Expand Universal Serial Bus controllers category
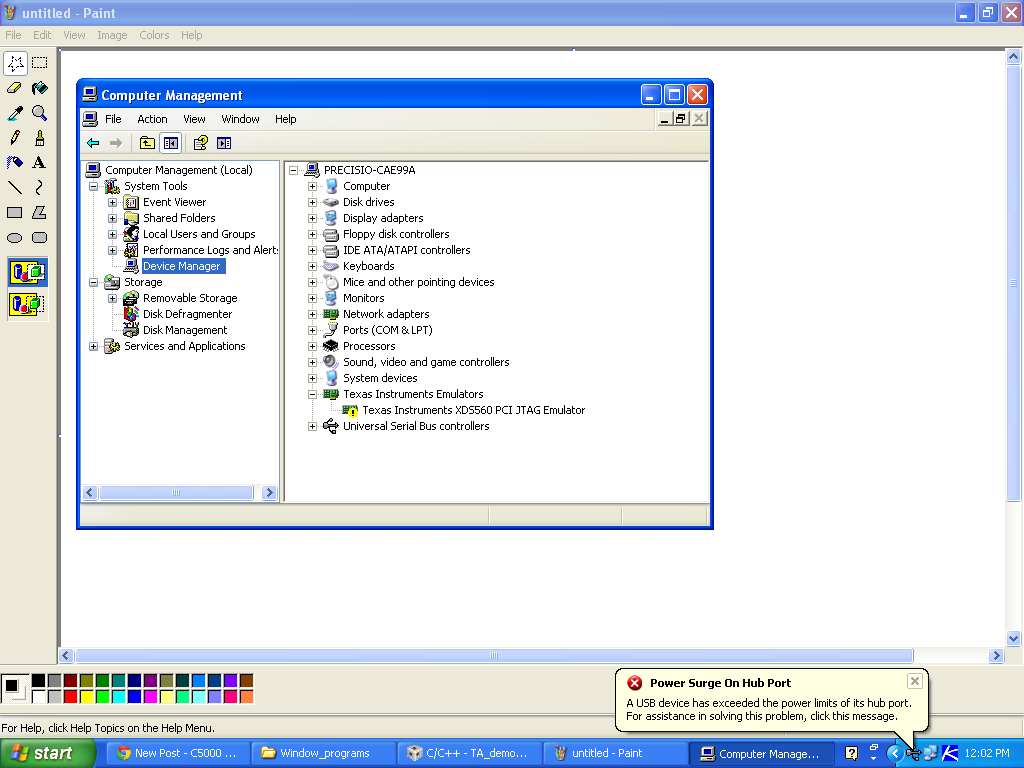The image size is (1024, 768). click(312, 426)
